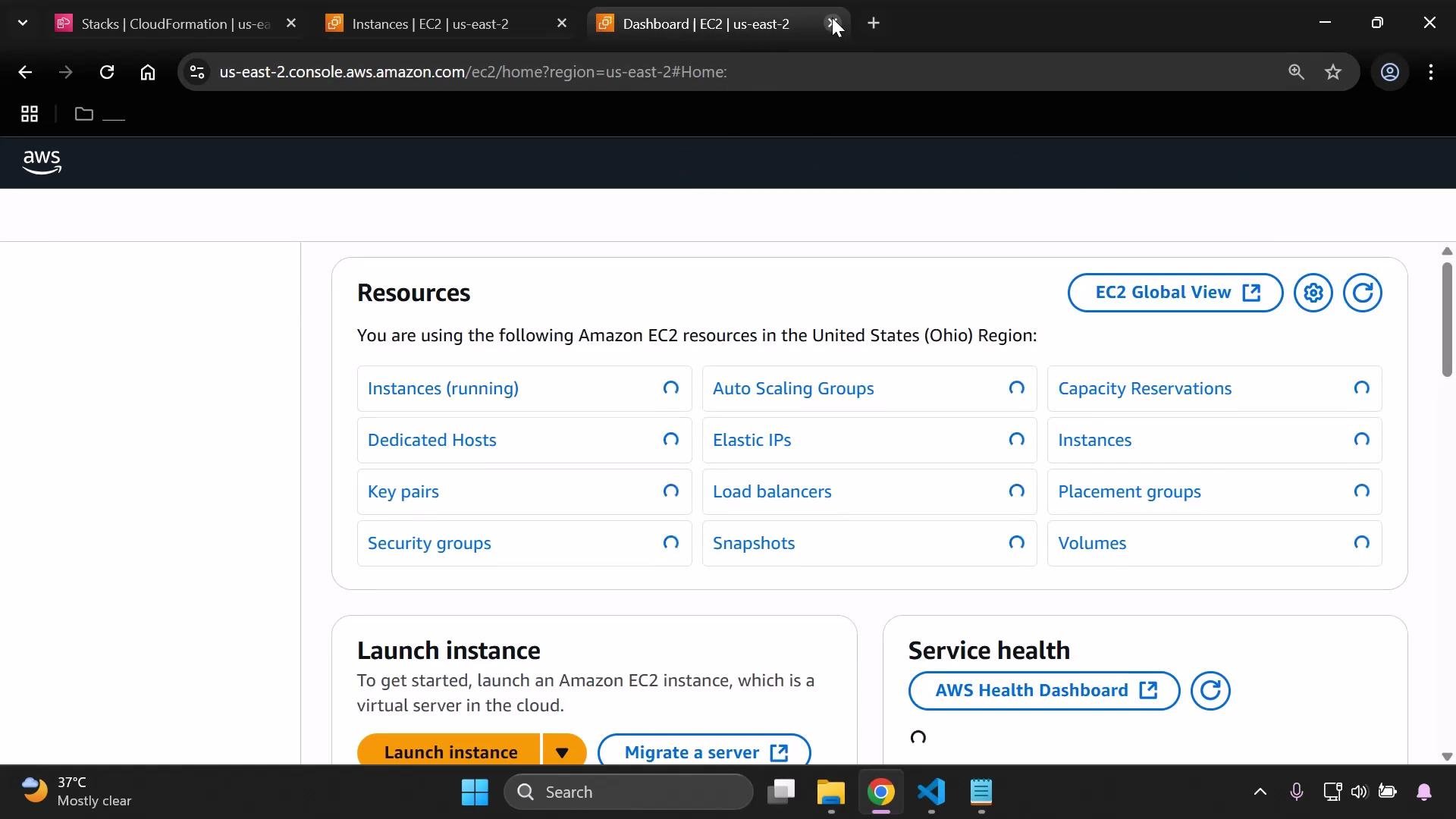This screenshot has height=819, width=1456.
Task: Click the AWS logo in console header
Action: click(42, 162)
